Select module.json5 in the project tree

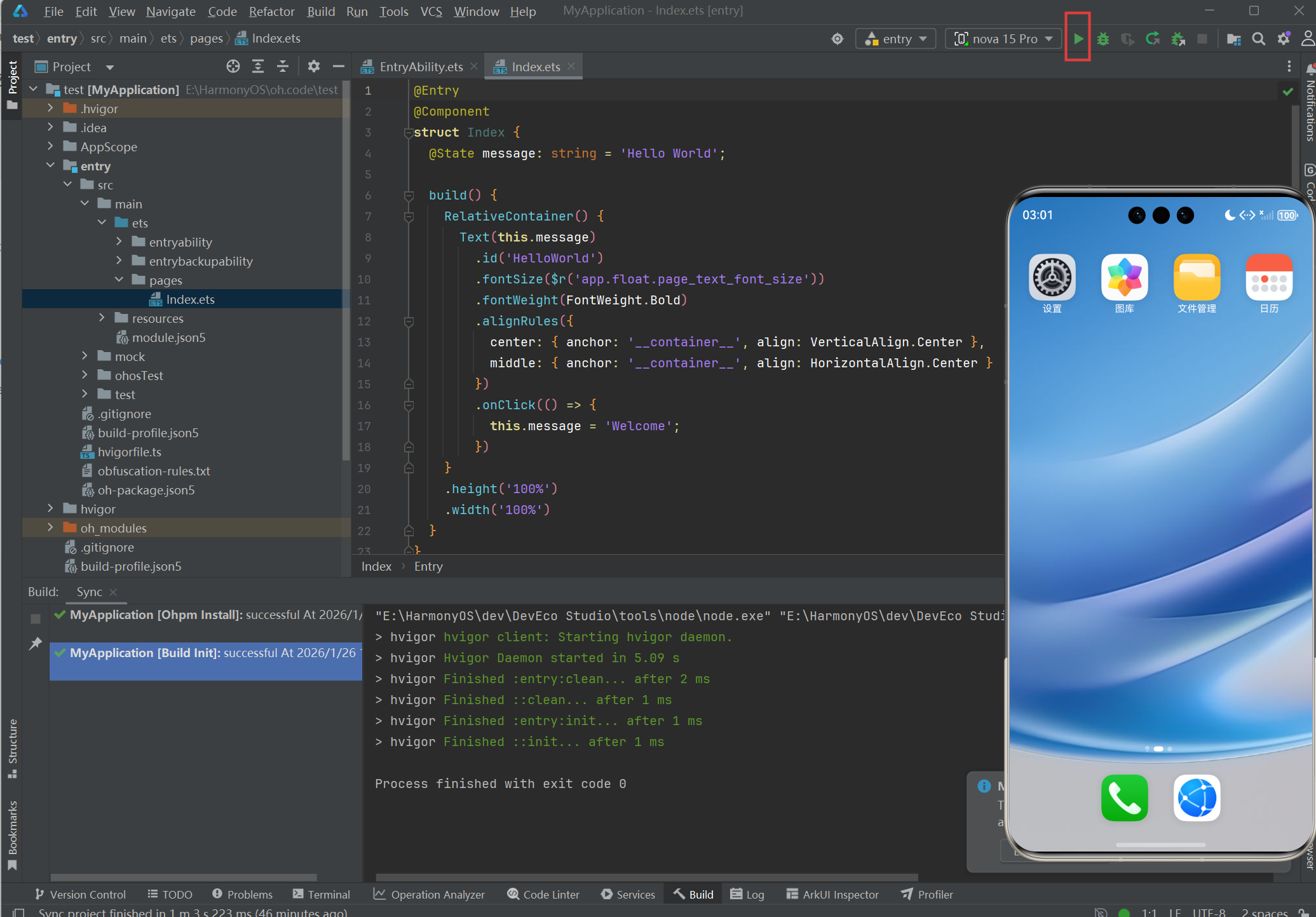168,337
